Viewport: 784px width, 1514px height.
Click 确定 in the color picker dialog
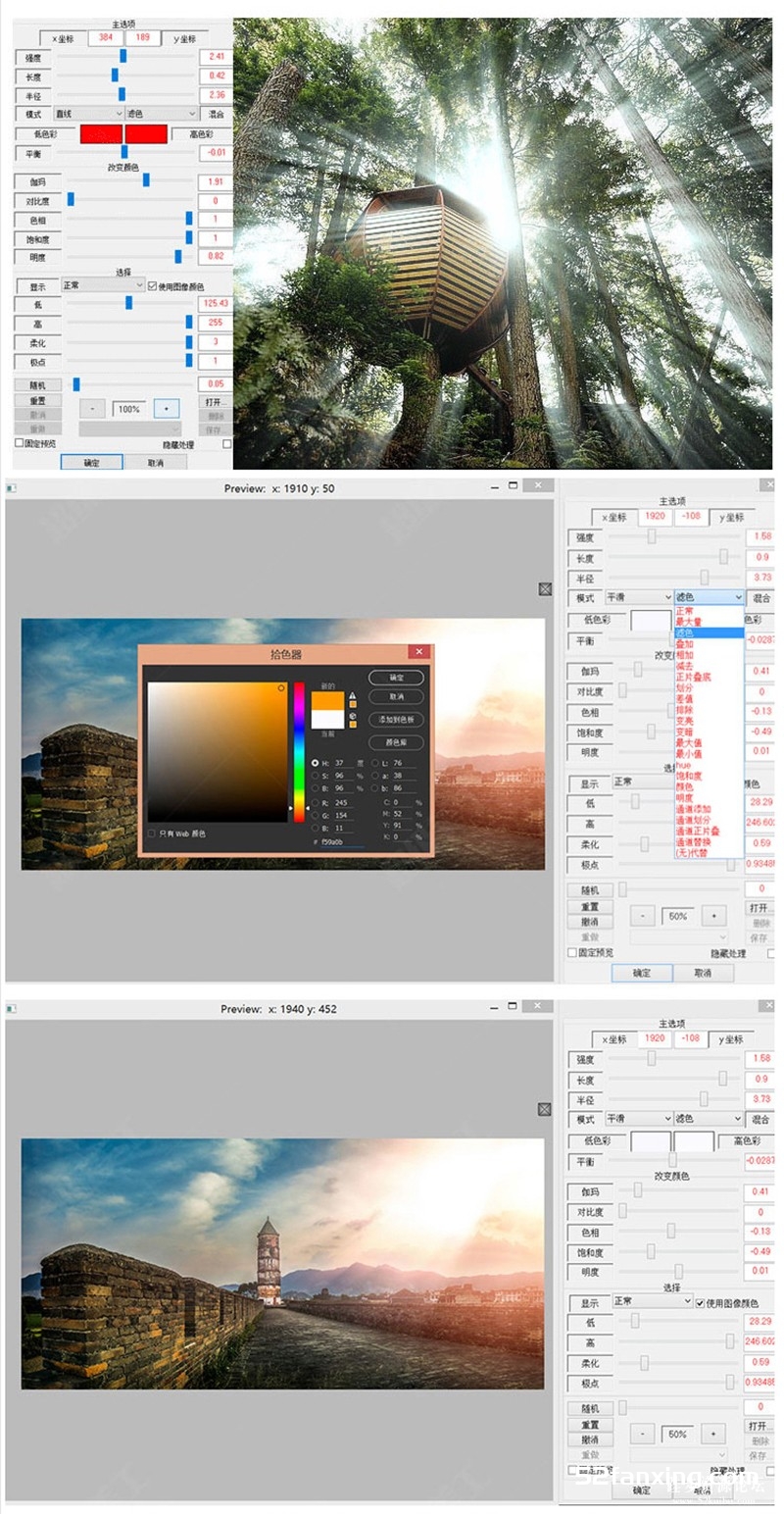point(396,678)
